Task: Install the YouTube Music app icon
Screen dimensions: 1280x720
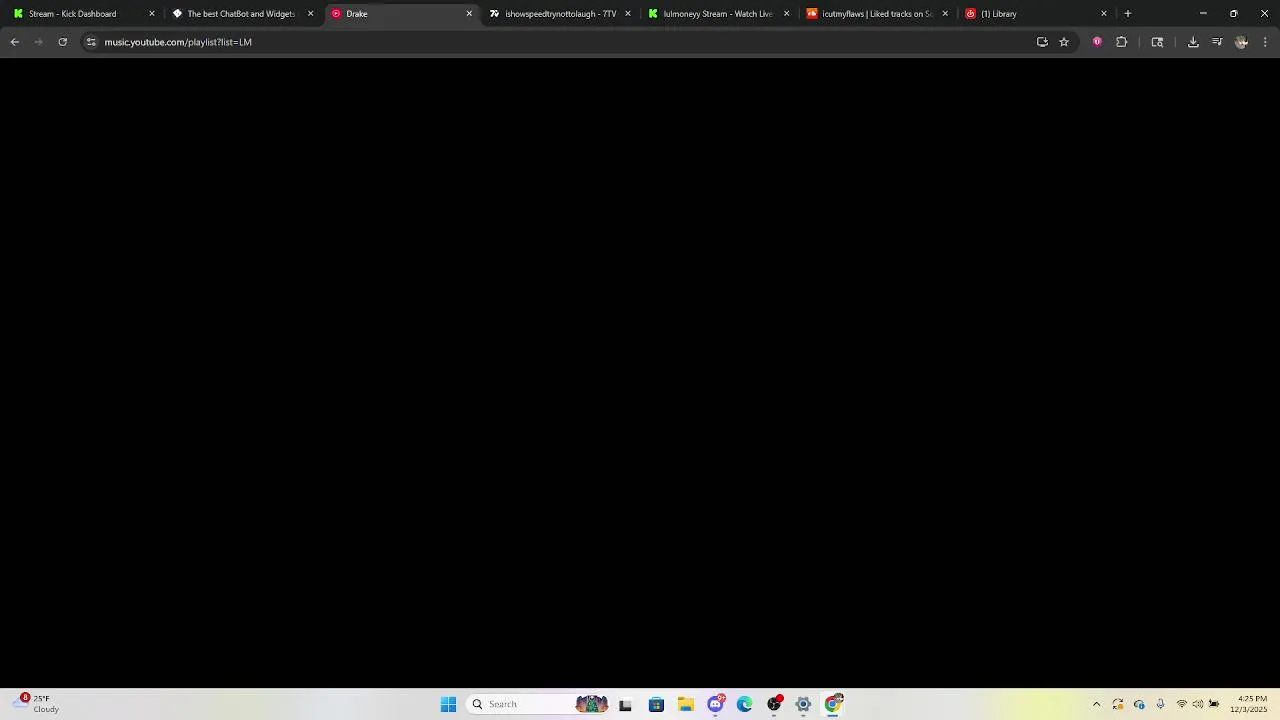Action: click(x=1042, y=42)
